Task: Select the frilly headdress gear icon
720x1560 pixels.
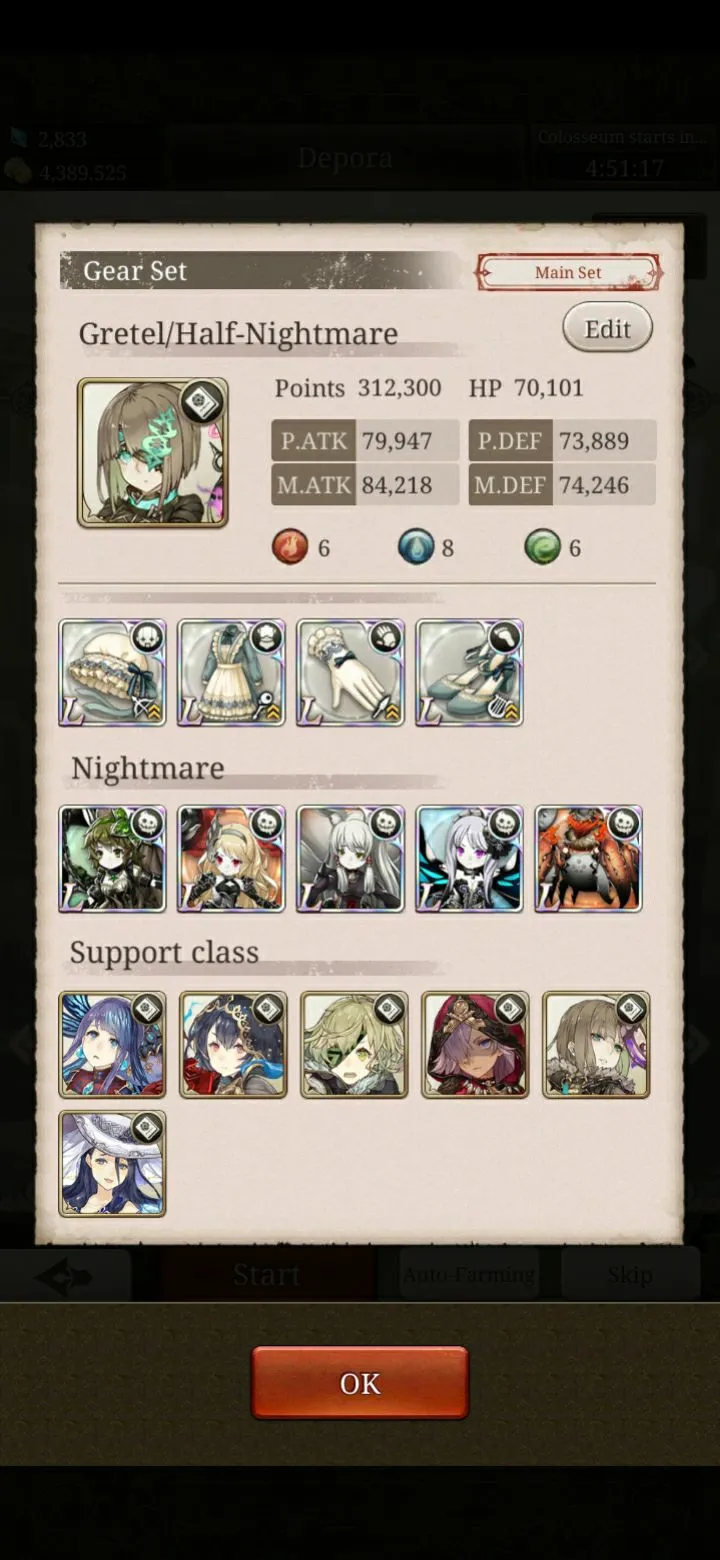Action: [112, 672]
